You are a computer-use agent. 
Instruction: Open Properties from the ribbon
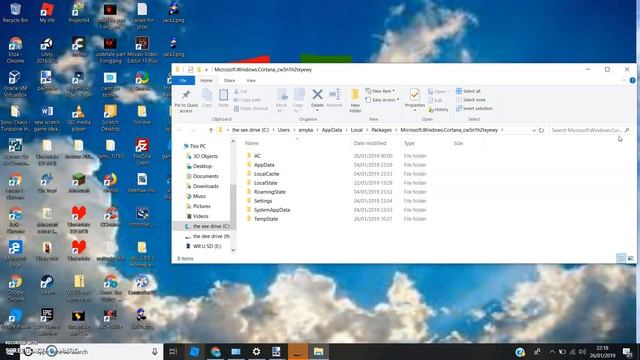415,99
